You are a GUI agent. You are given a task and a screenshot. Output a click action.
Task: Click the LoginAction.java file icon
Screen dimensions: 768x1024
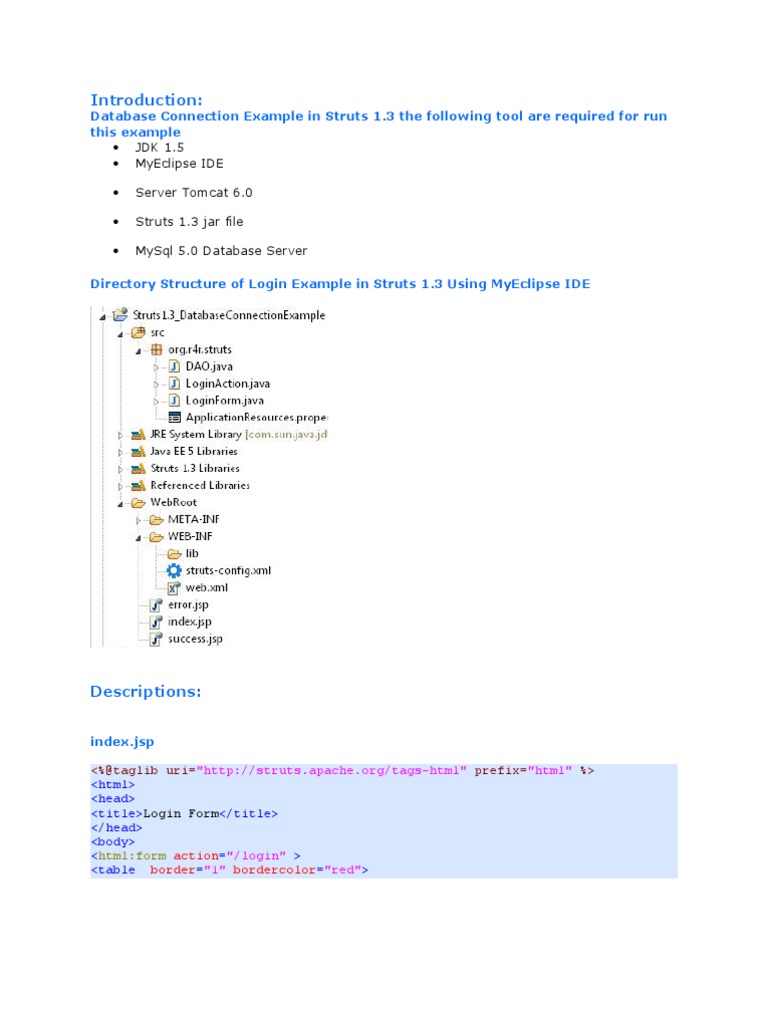[174, 383]
